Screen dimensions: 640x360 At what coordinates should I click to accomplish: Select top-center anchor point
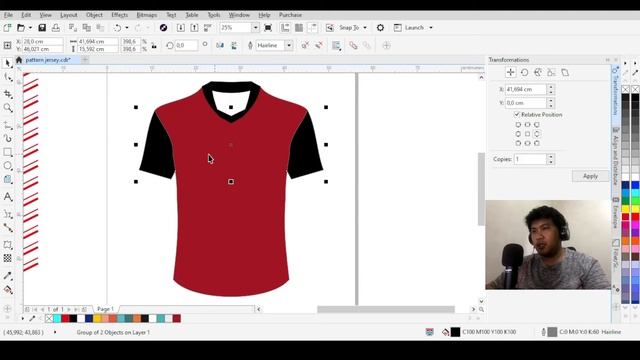(527, 124)
